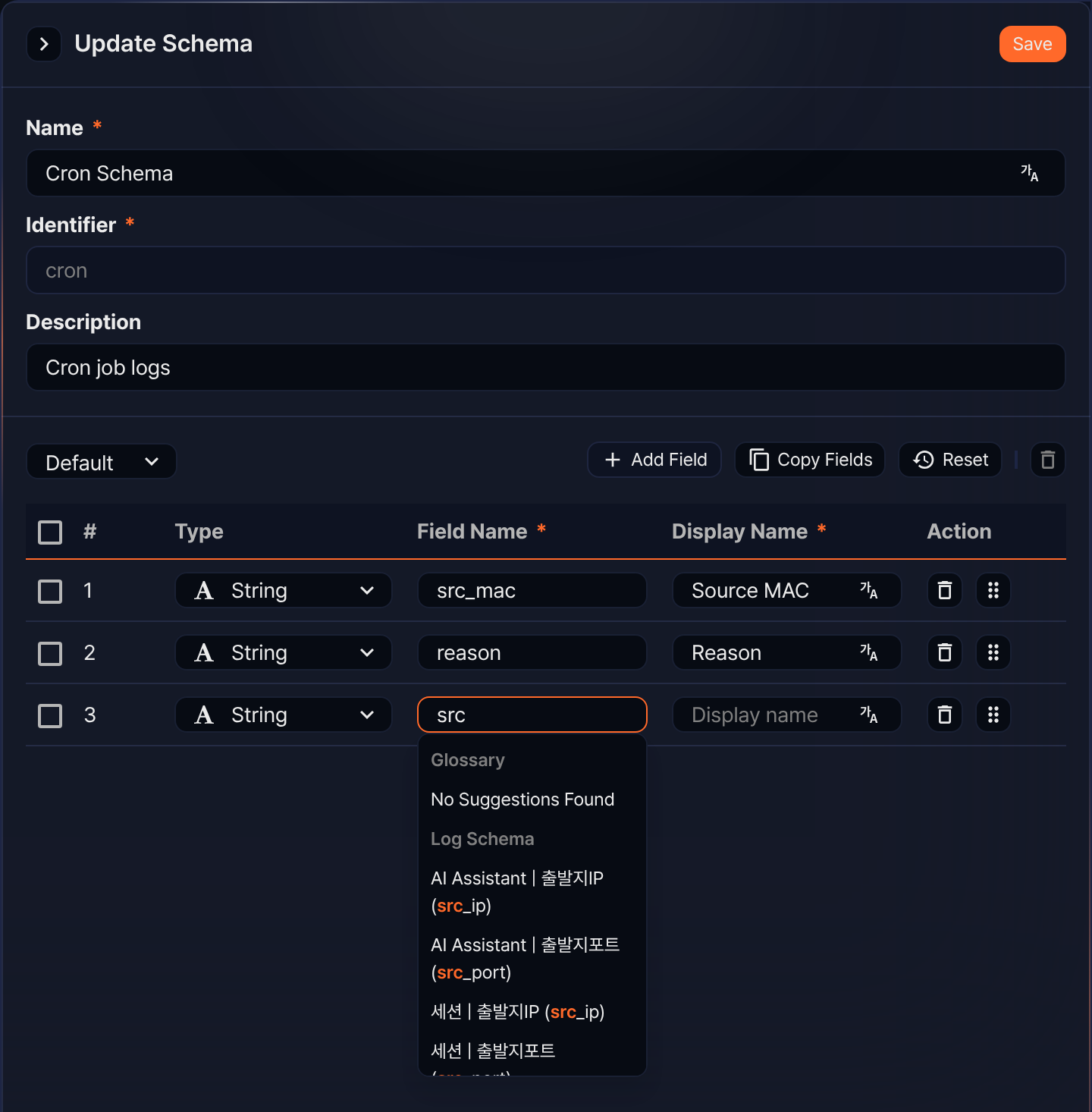Screen dimensions: 1092x1112
Task: Toggle the select-all checkbox in table header
Action: point(50,532)
